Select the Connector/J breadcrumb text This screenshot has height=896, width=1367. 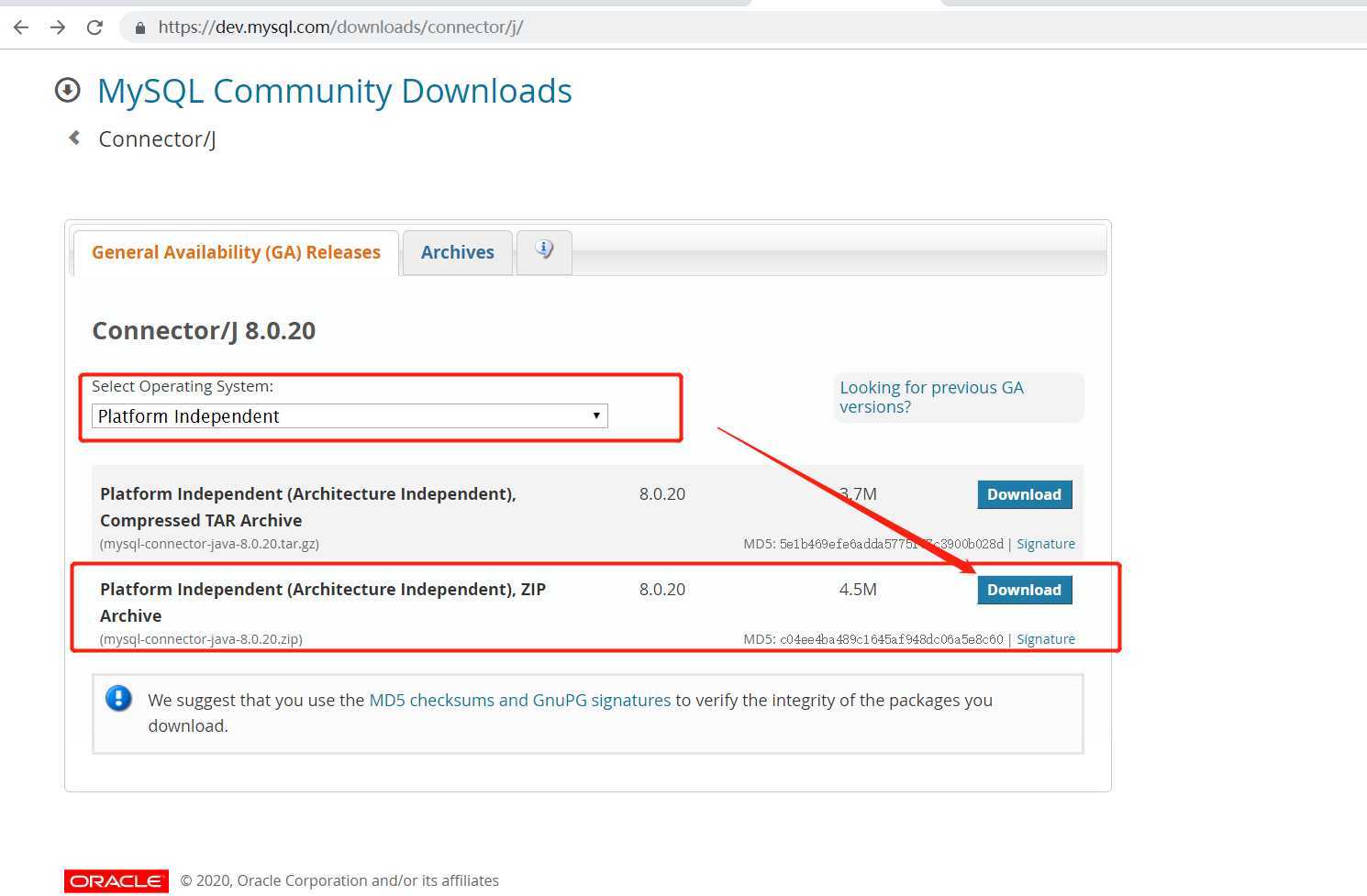pyautogui.click(x=157, y=139)
